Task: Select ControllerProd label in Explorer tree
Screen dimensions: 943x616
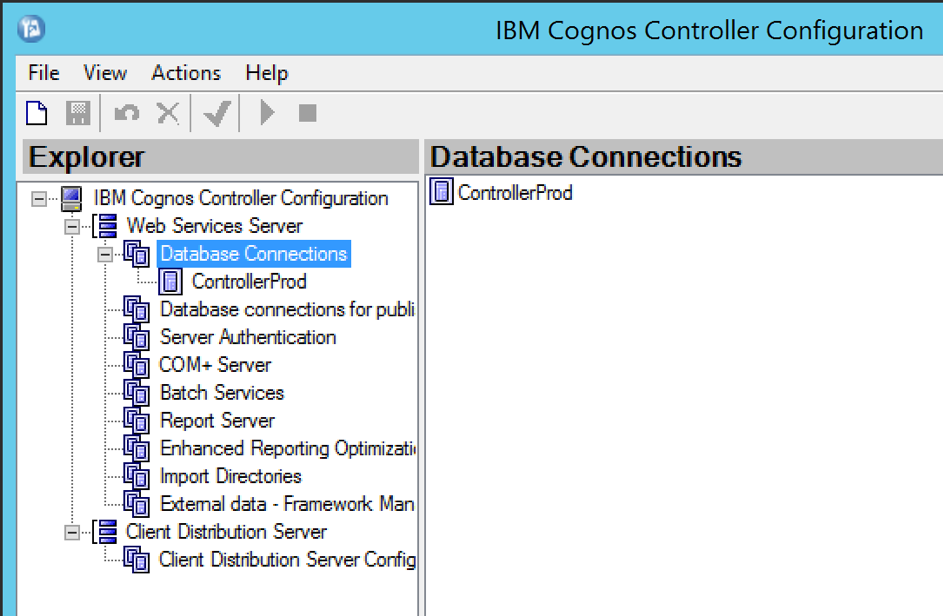Action: click(249, 282)
